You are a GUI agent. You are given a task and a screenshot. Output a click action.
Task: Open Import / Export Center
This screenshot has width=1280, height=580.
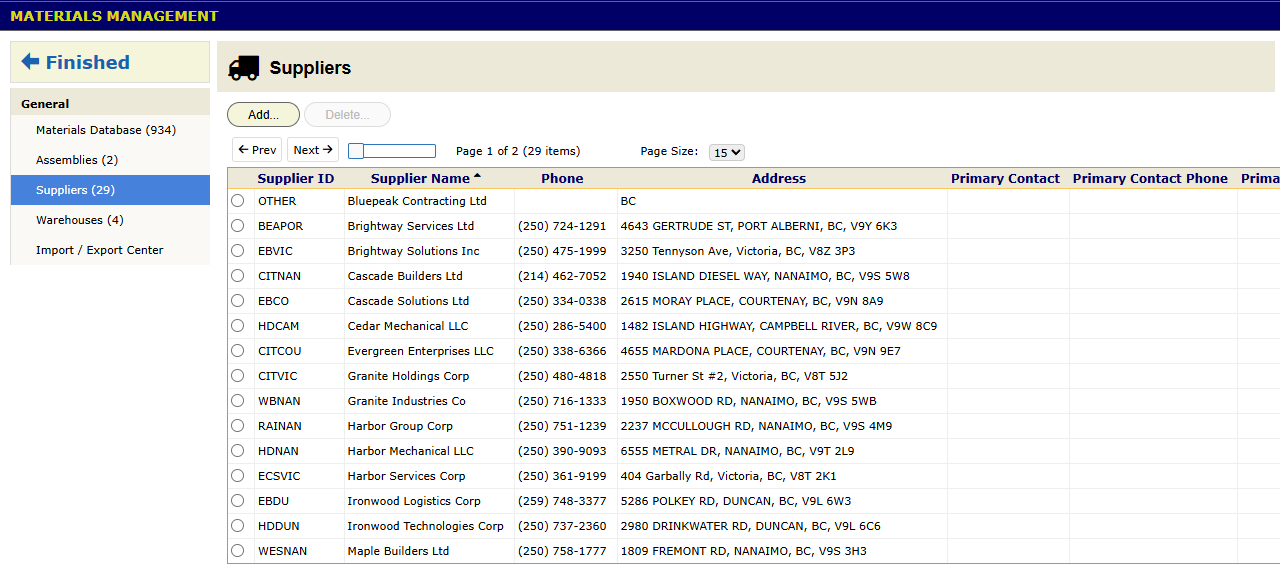pos(110,250)
